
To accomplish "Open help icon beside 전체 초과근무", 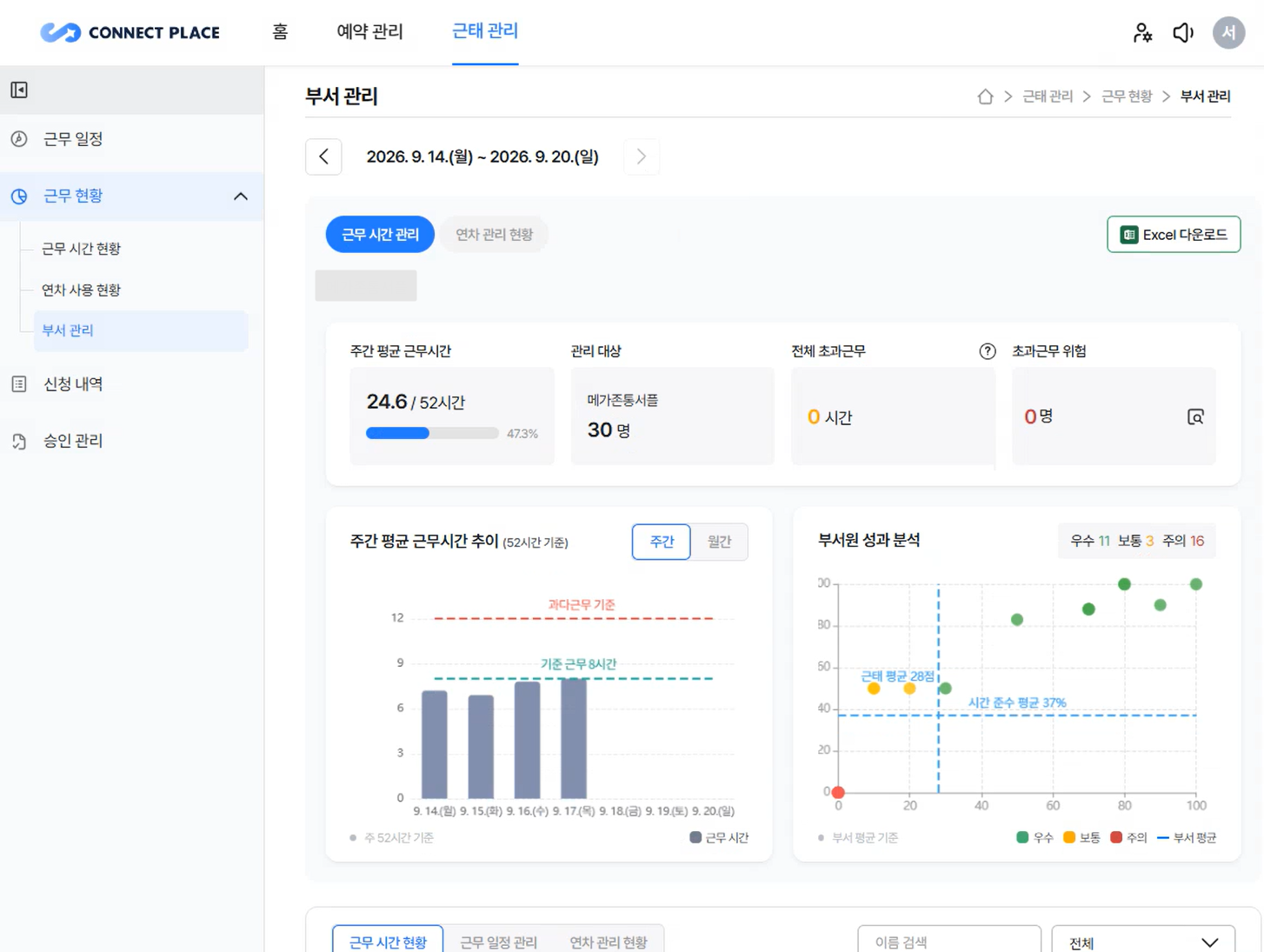I will click(988, 351).
